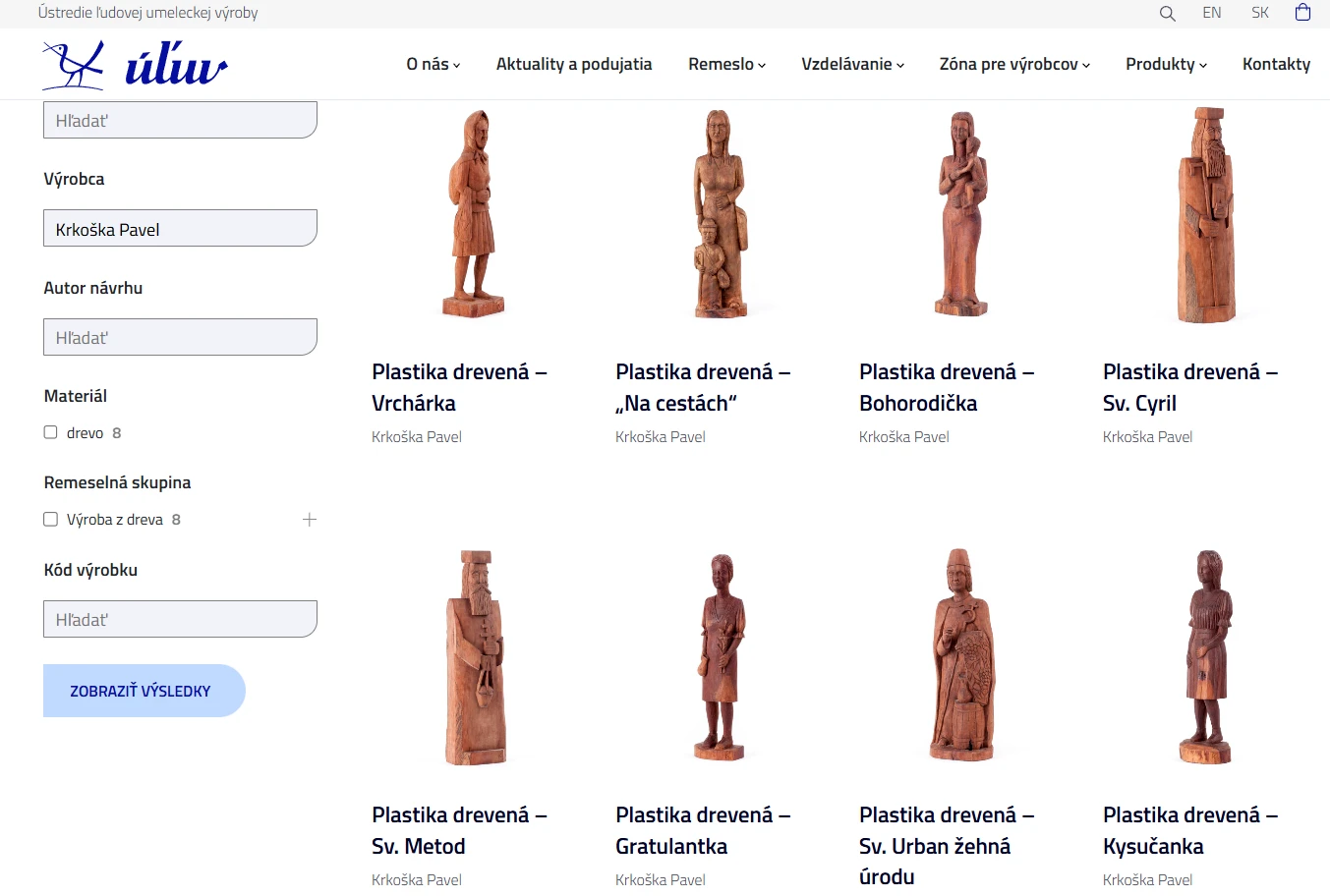
Task: Go to Aktuality a podujatia
Action: pos(574,64)
